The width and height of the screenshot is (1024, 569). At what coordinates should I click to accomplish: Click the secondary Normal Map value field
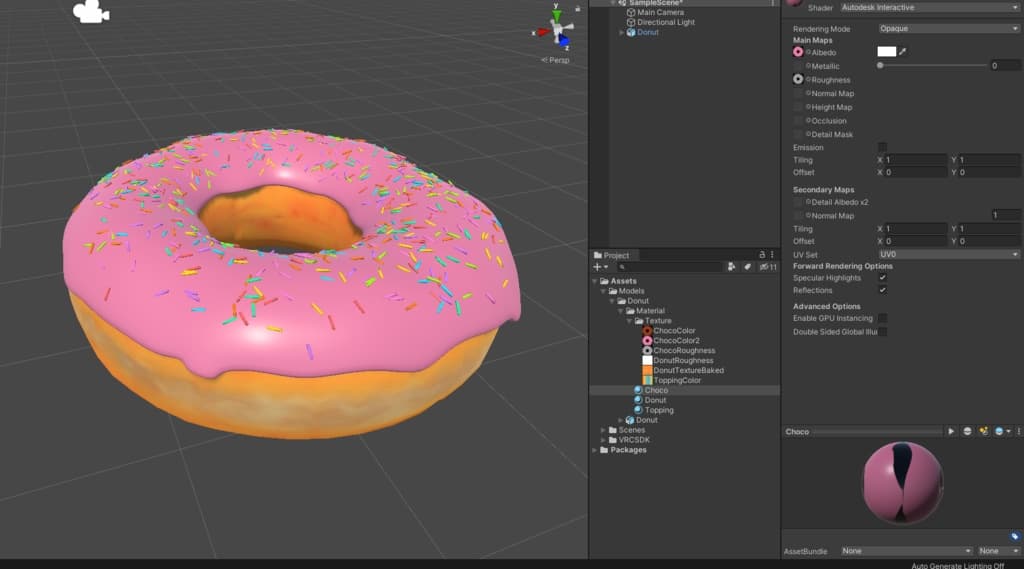[x=1005, y=215]
